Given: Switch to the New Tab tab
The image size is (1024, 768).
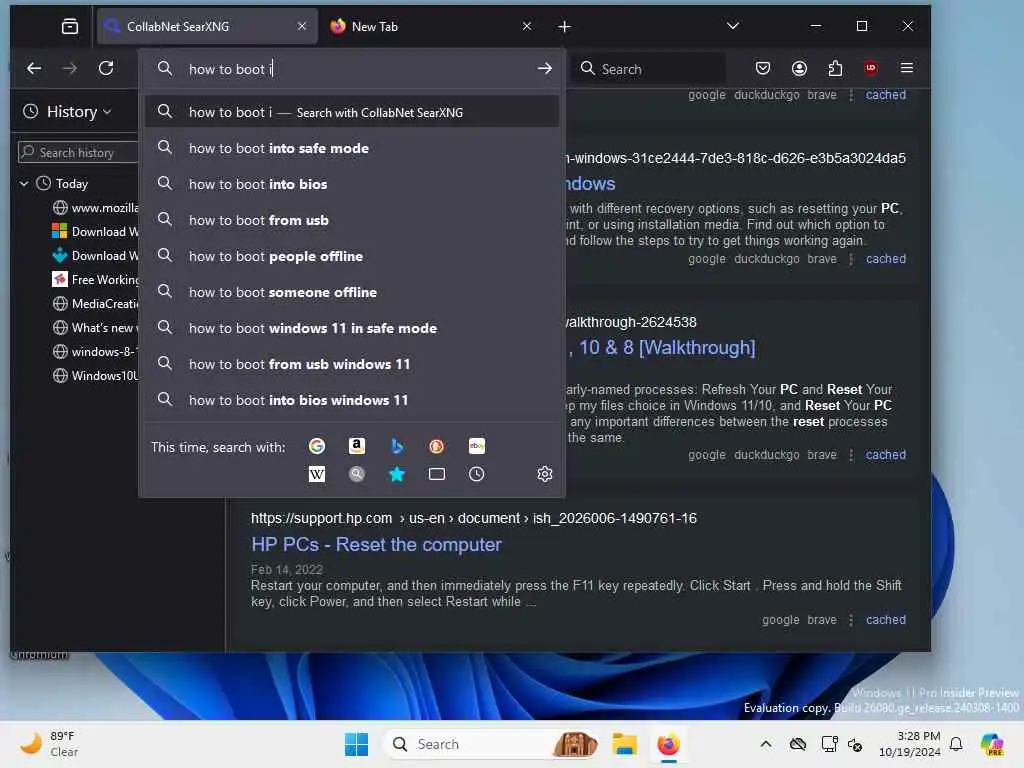Looking at the screenshot, I should click(432, 26).
